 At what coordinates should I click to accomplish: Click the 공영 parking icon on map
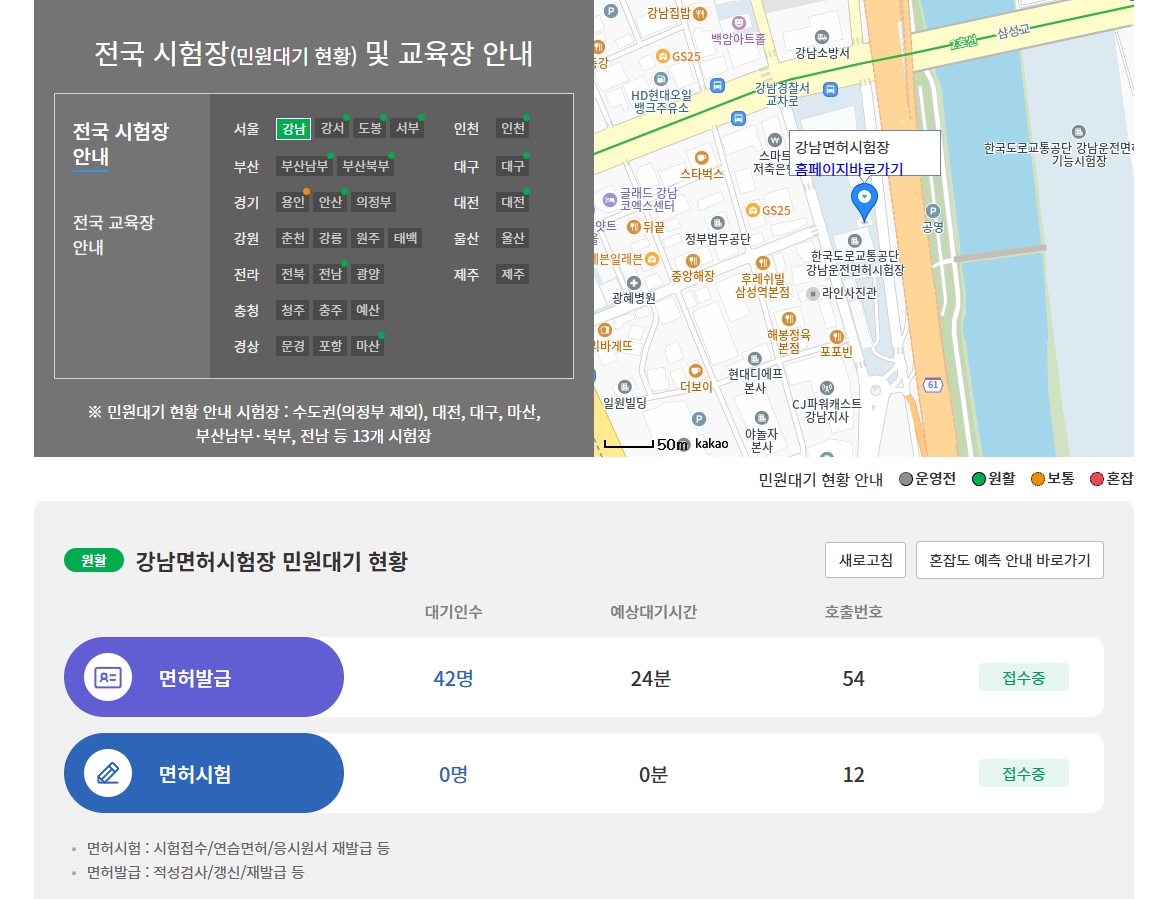pyautogui.click(x=932, y=211)
